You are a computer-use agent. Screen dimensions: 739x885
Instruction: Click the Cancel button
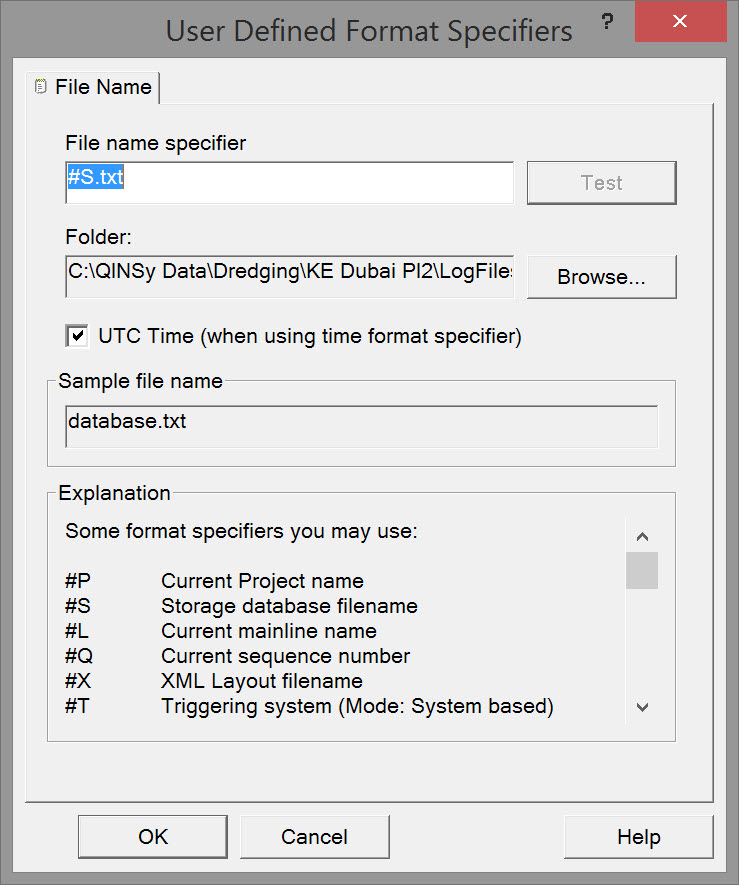(x=314, y=837)
